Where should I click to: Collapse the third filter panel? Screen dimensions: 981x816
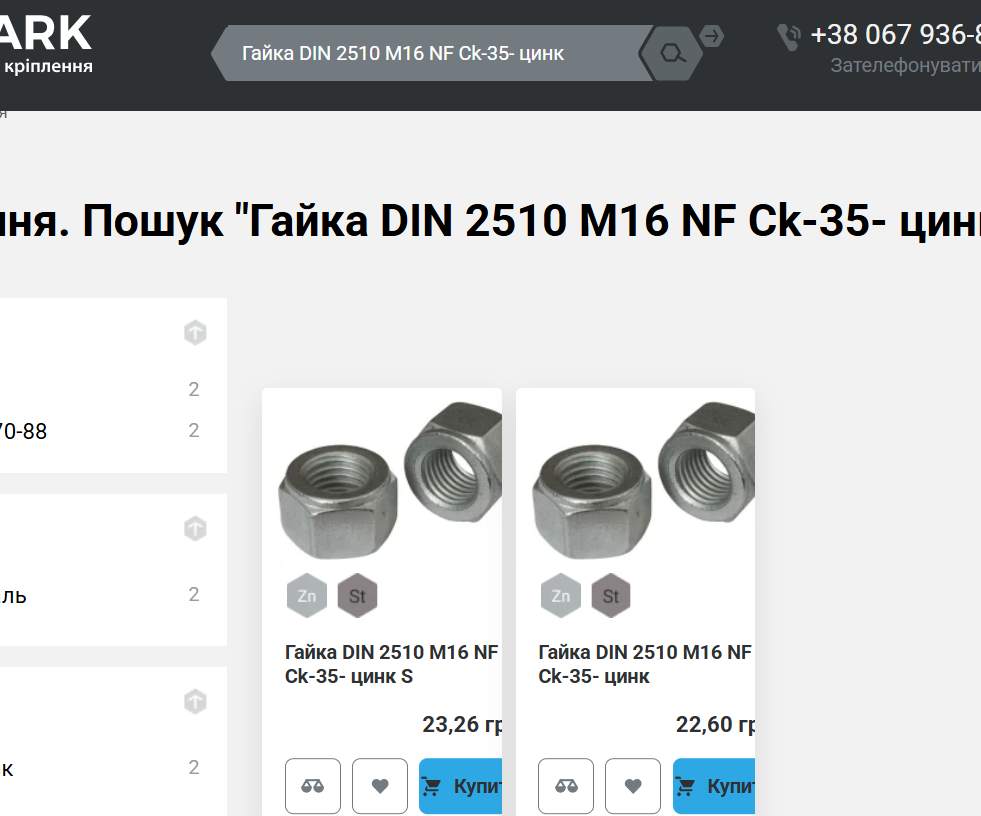coord(195,701)
